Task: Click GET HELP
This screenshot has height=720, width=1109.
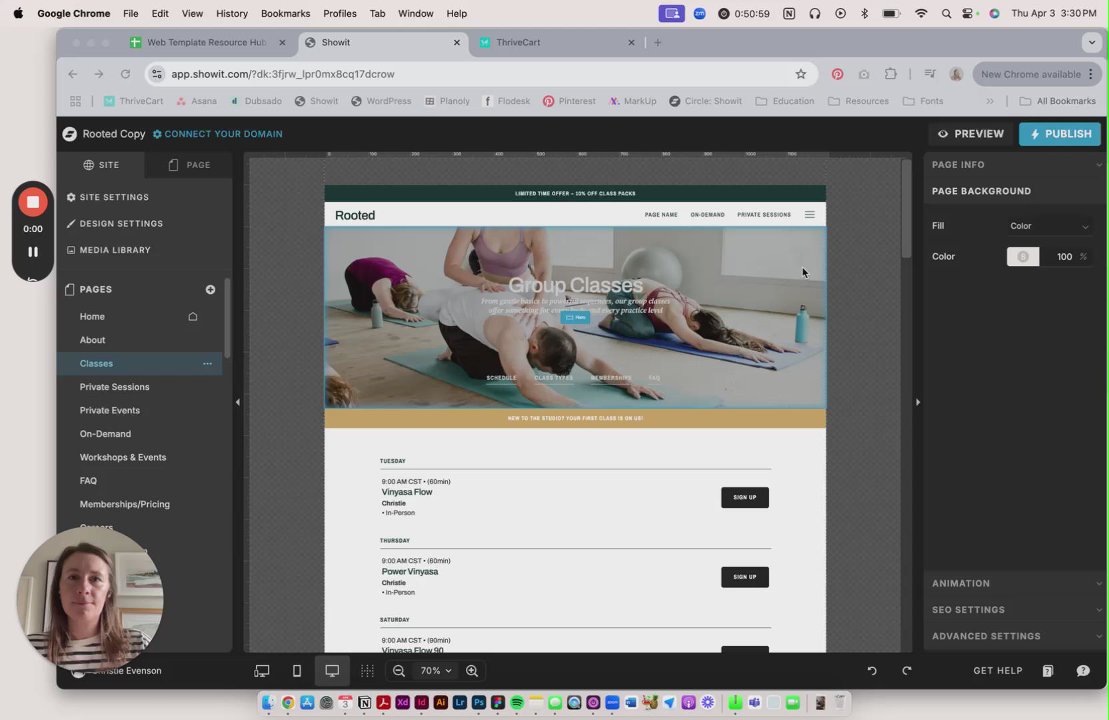Action: coord(997,670)
